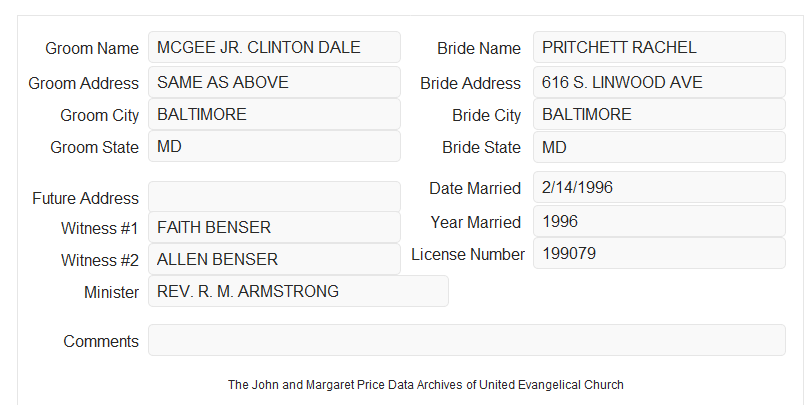Click the Bride Address field

(659, 82)
